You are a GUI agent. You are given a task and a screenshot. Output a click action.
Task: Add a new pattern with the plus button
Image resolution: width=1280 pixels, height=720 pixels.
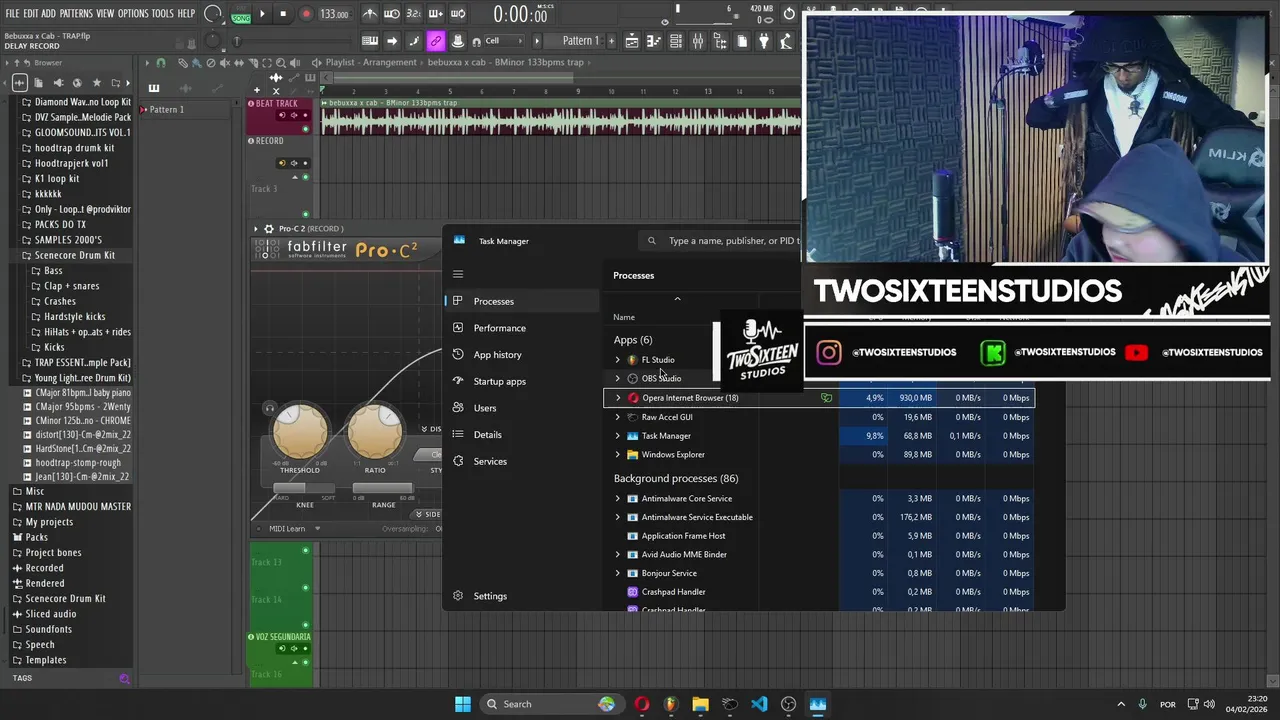pos(611,41)
